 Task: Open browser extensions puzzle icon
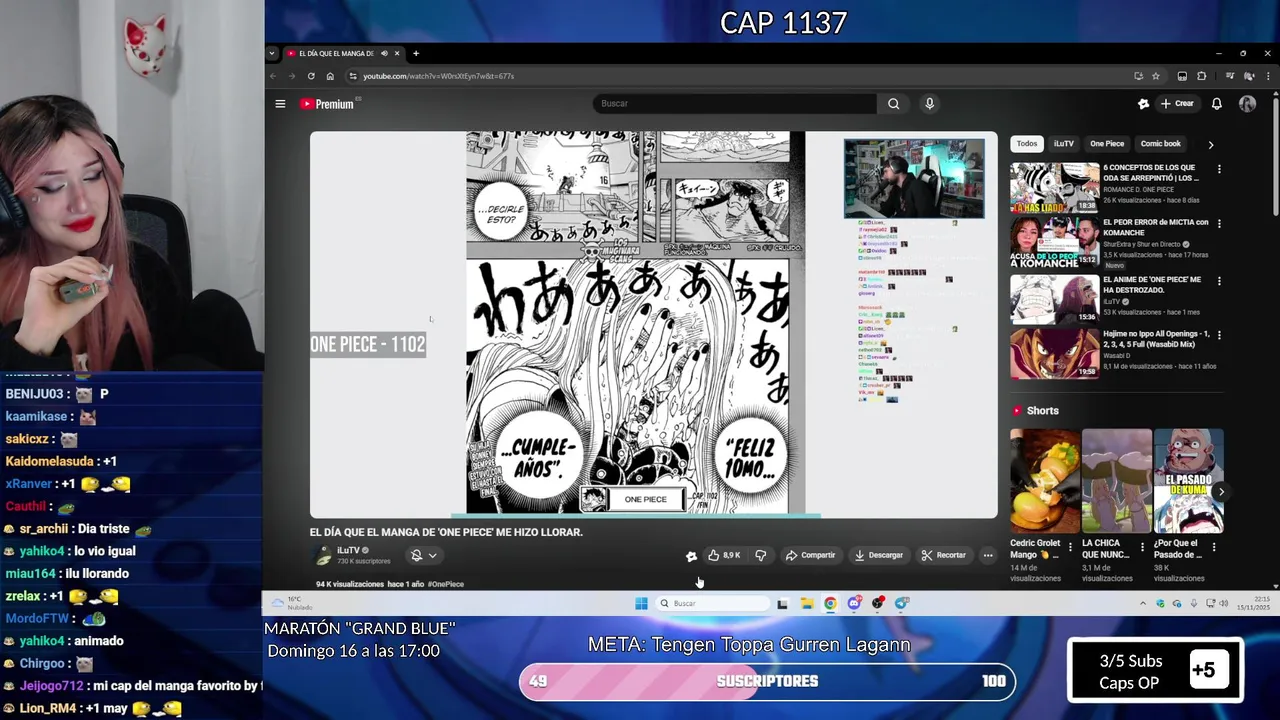coord(1202,76)
